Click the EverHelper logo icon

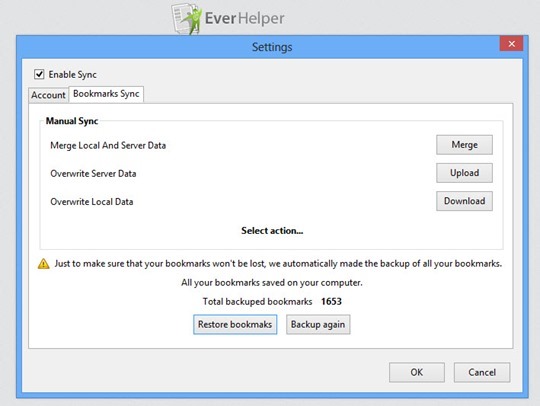pyautogui.click(x=186, y=19)
